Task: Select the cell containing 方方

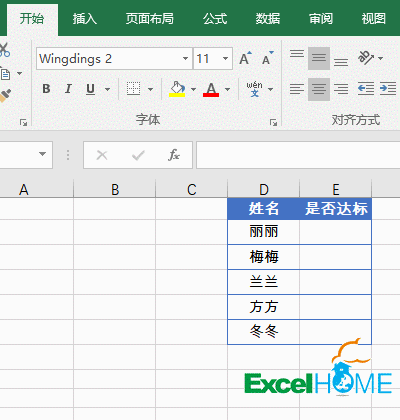Action: point(264,307)
